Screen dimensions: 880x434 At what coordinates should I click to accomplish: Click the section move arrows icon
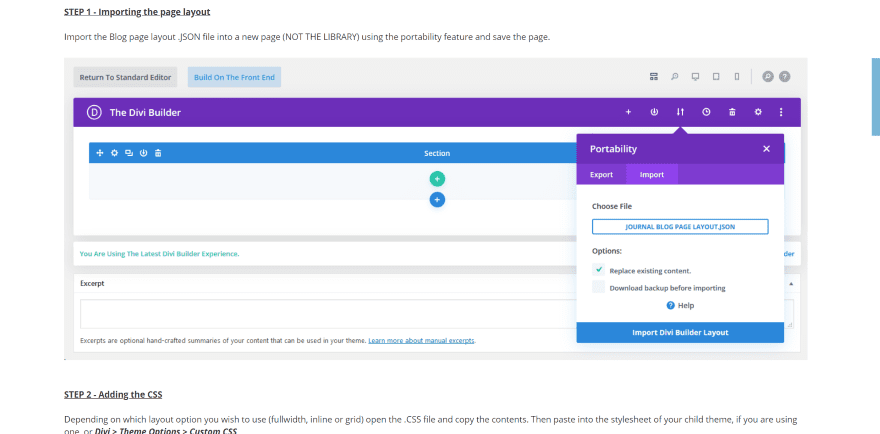(100, 153)
